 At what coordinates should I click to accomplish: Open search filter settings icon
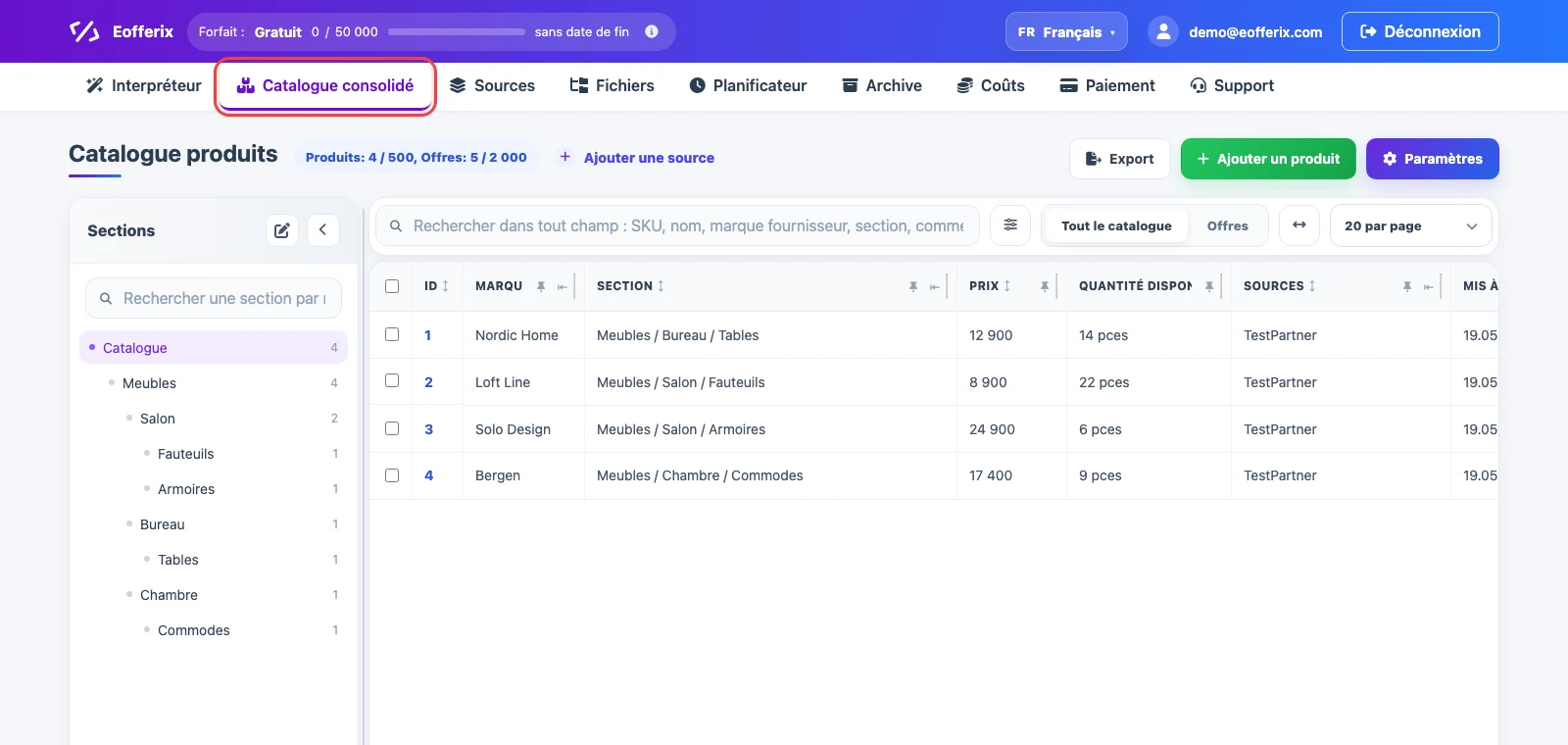1010,225
